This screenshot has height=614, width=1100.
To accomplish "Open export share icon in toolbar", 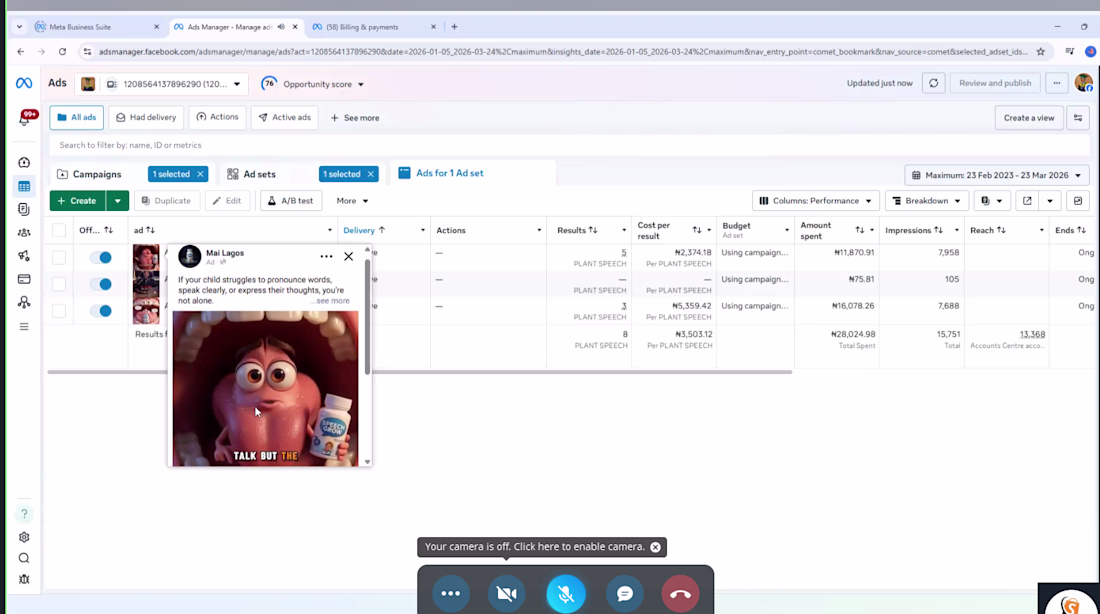I will click(1027, 201).
